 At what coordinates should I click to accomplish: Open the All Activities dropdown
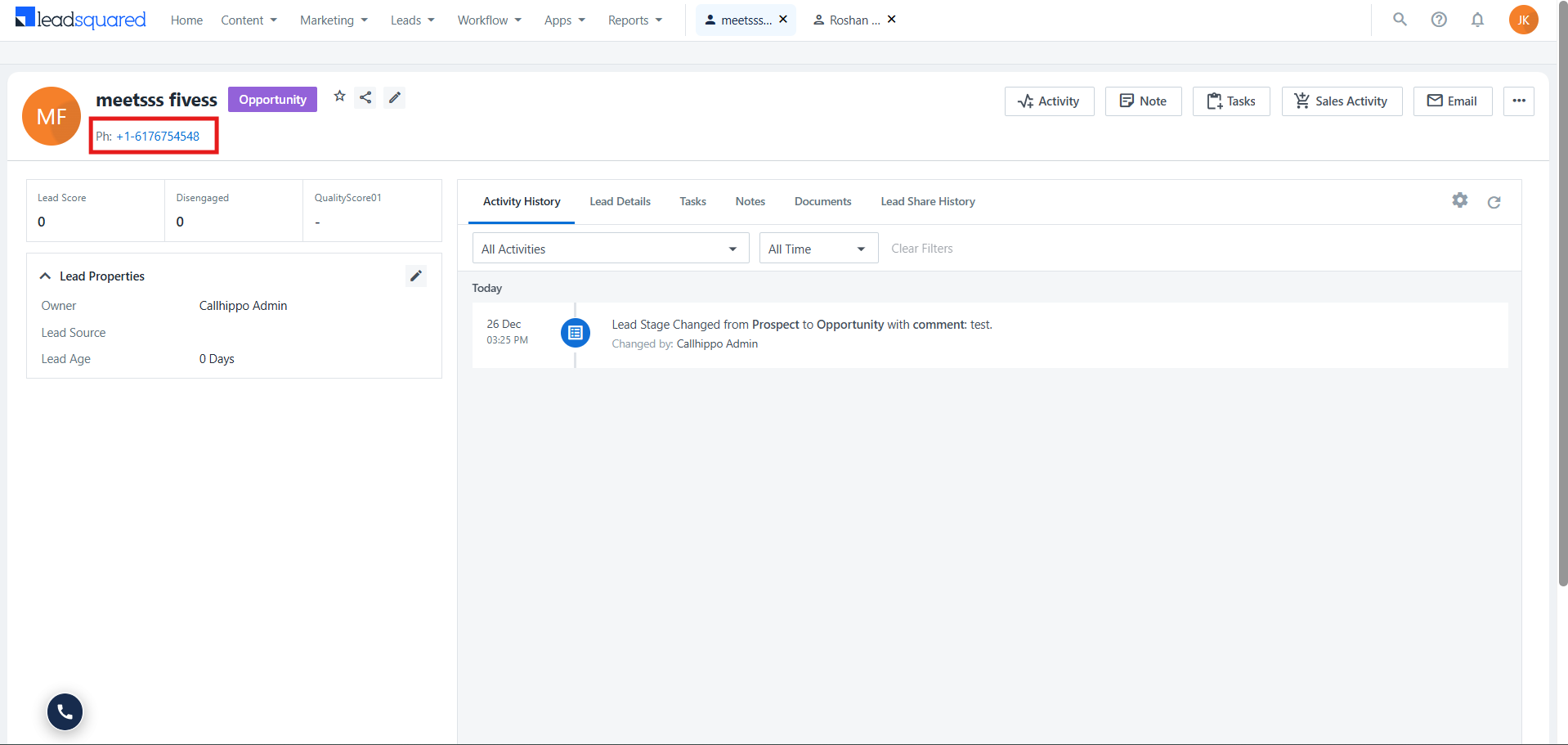pos(611,249)
